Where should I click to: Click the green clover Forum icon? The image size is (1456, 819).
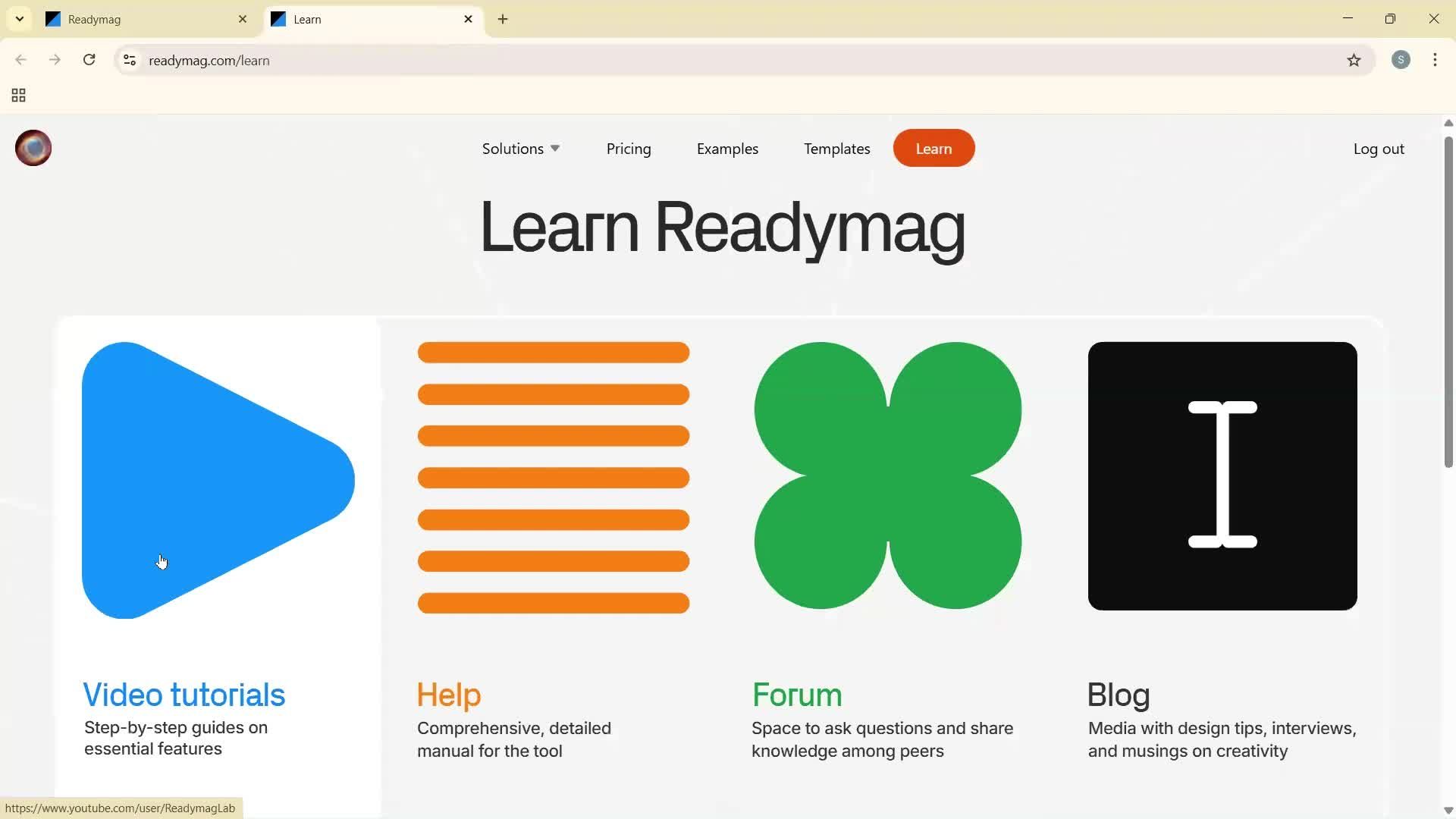click(x=887, y=475)
